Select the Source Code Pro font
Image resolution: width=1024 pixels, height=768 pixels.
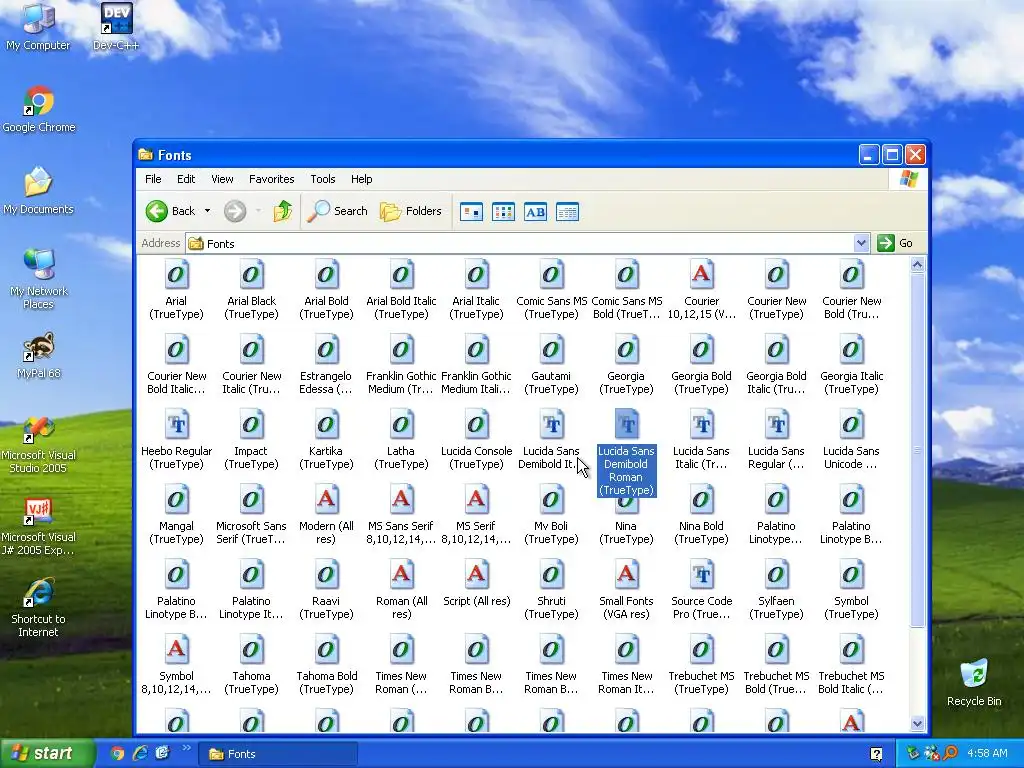point(701,575)
